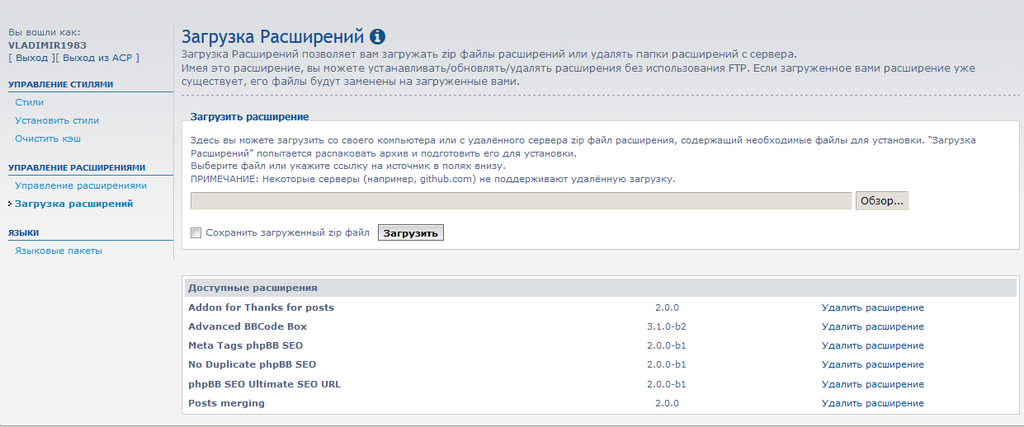This screenshot has height=427, width=1024.
Task: Select Загрузка расширений sidebar item
Action: [74, 204]
